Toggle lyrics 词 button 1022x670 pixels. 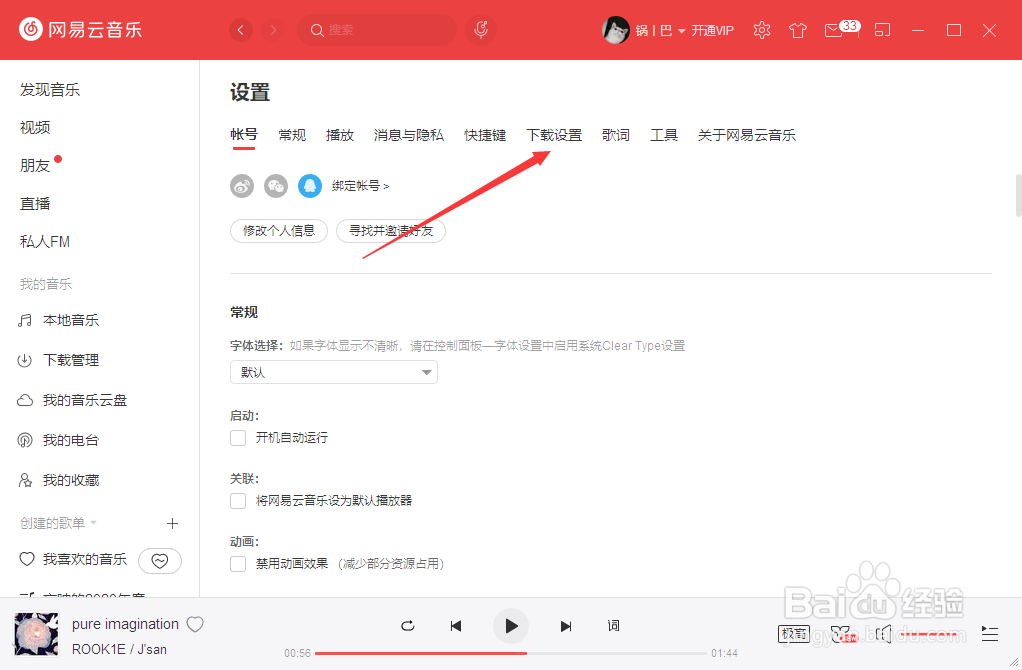tap(613, 626)
